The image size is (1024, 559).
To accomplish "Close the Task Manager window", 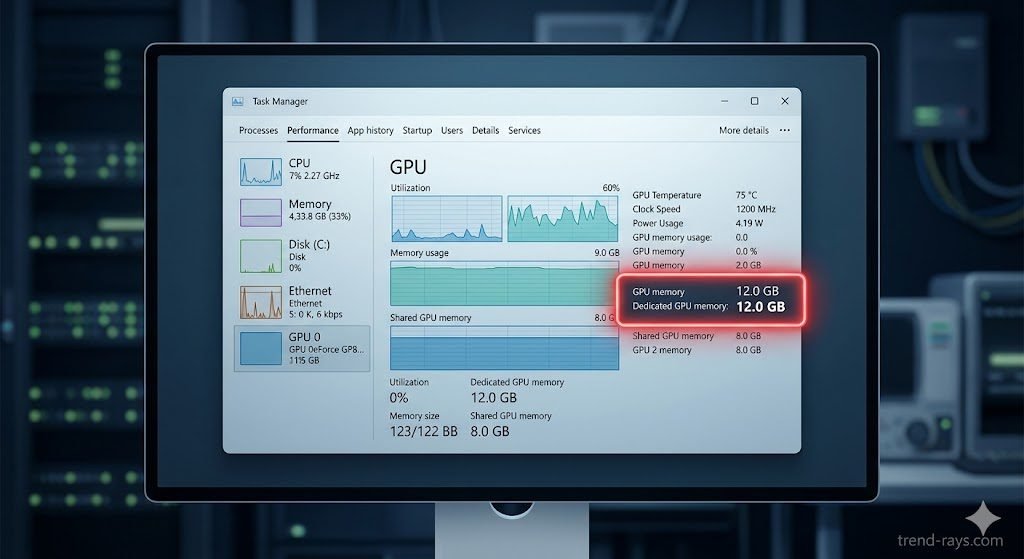I will [x=785, y=101].
